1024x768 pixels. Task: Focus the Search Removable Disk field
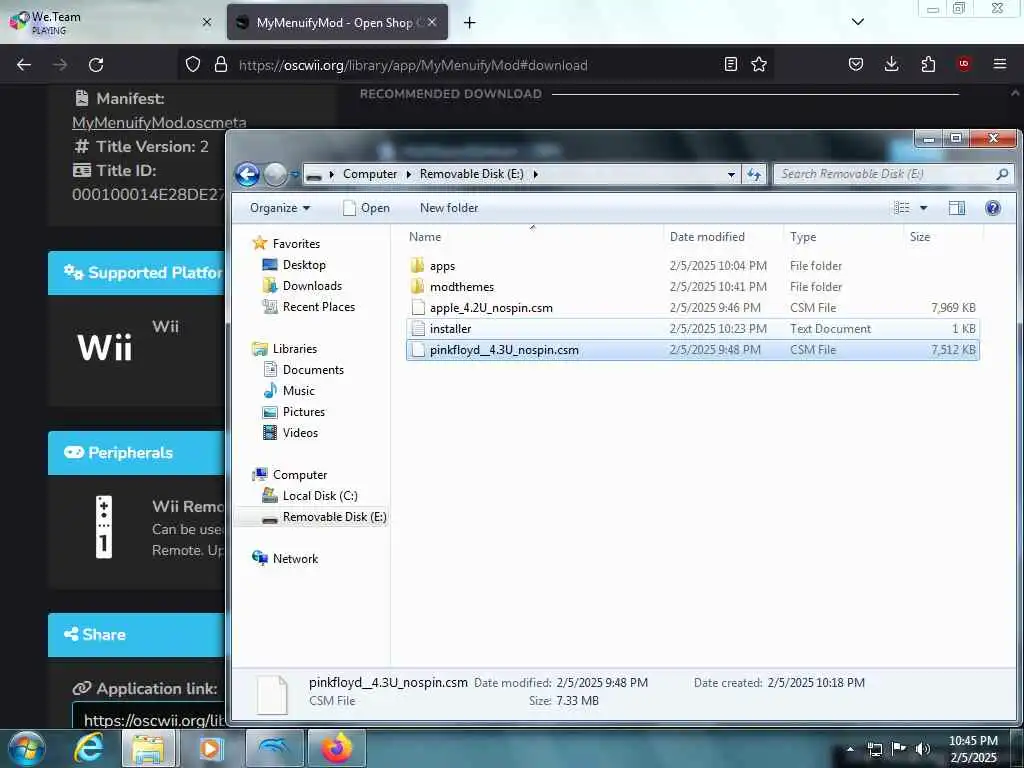[x=892, y=174]
